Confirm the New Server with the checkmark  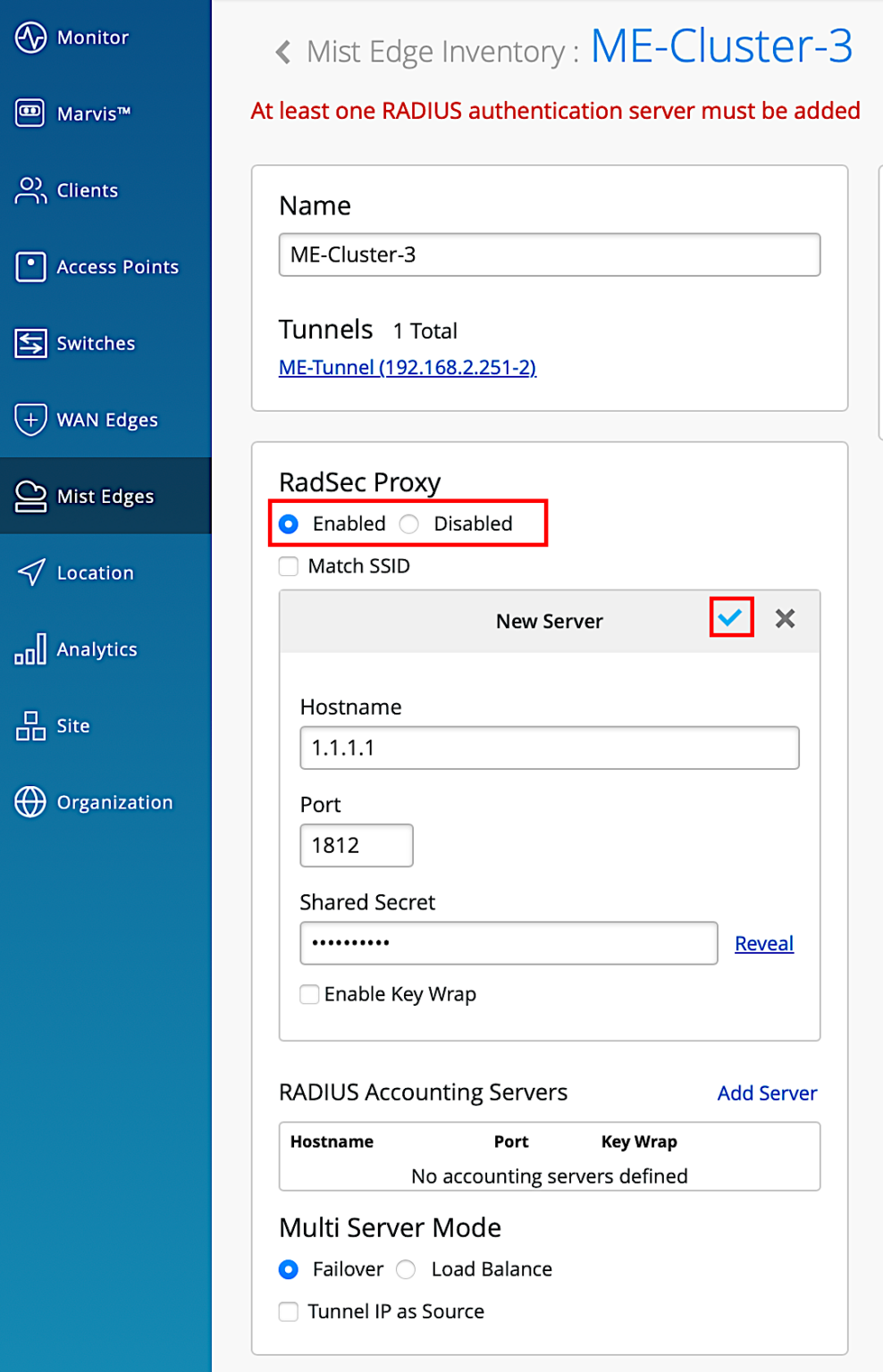click(731, 617)
